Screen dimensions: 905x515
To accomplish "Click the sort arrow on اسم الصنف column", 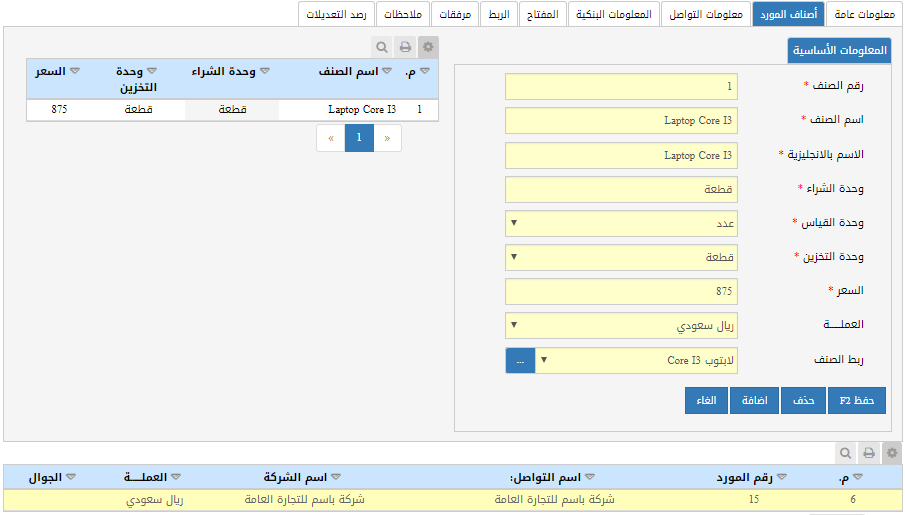I will pyautogui.click(x=387, y=72).
